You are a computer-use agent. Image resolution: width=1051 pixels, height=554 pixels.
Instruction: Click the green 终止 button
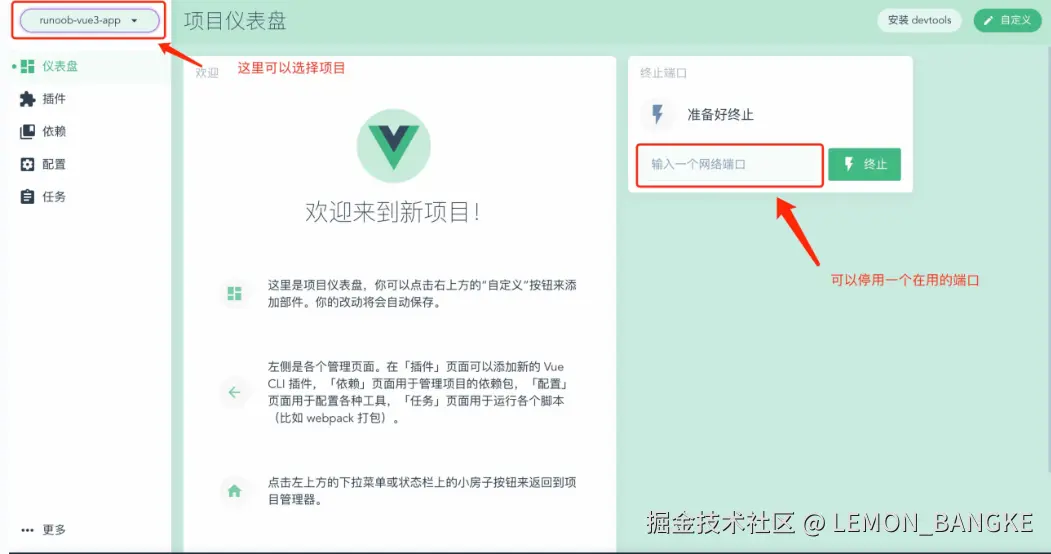[865, 164]
